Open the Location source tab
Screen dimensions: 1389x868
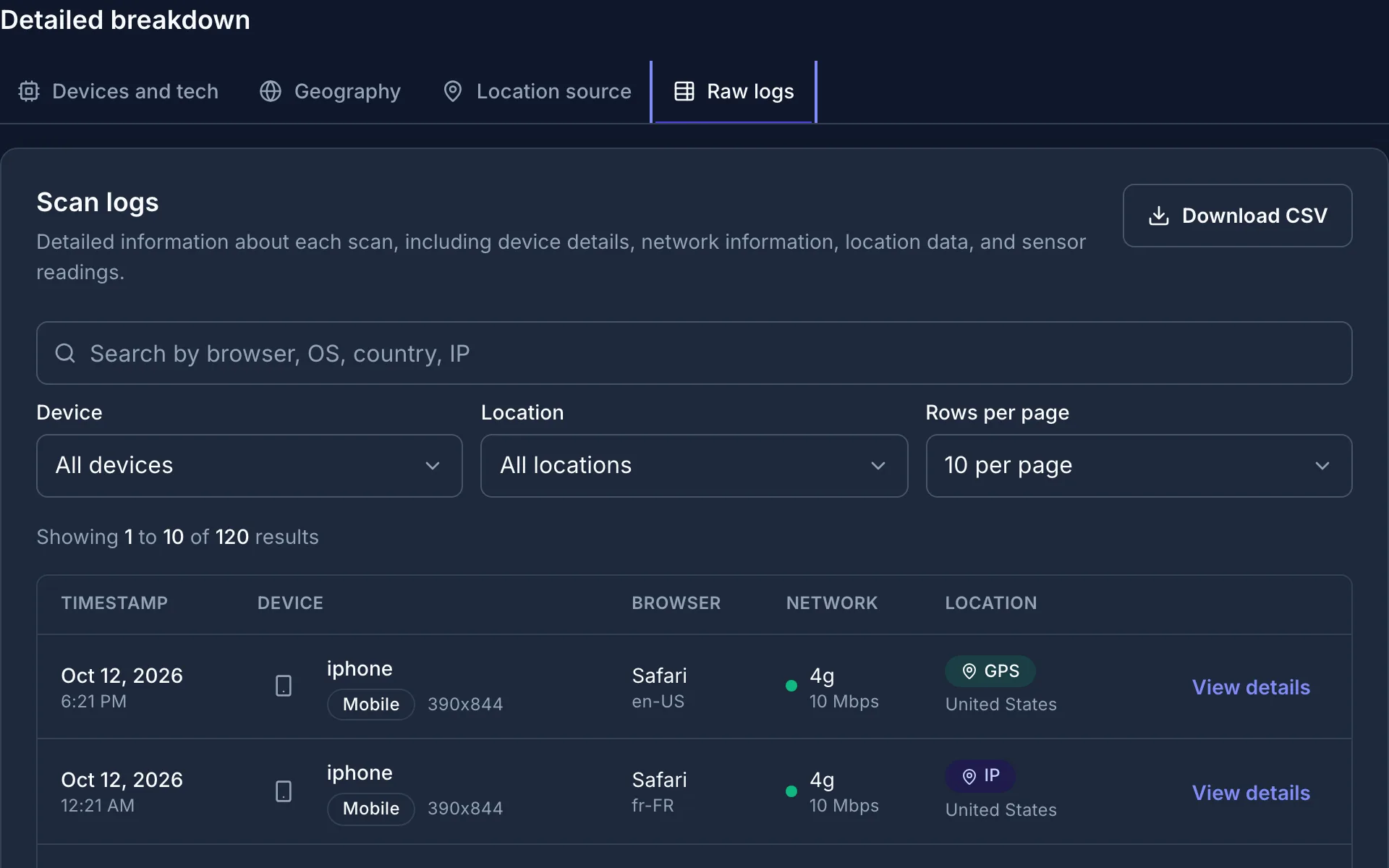537,91
